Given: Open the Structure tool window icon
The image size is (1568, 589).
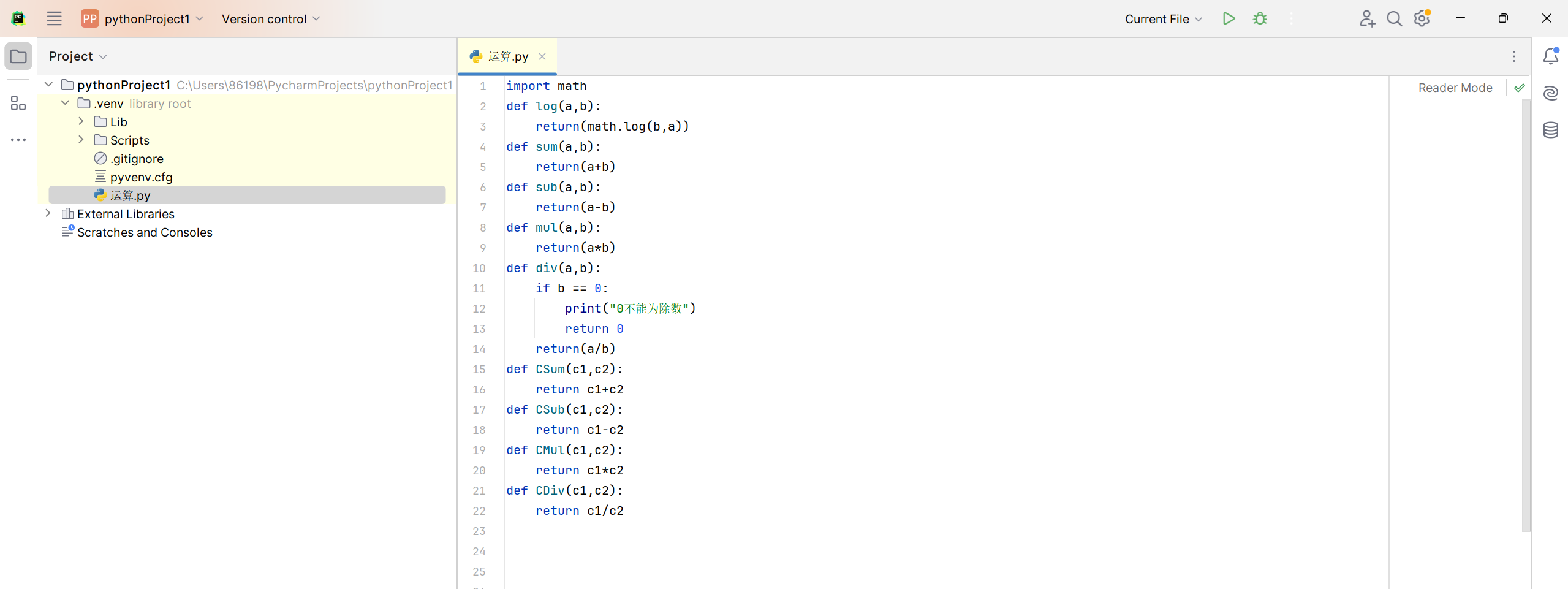Looking at the screenshot, I should pyautogui.click(x=18, y=103).
